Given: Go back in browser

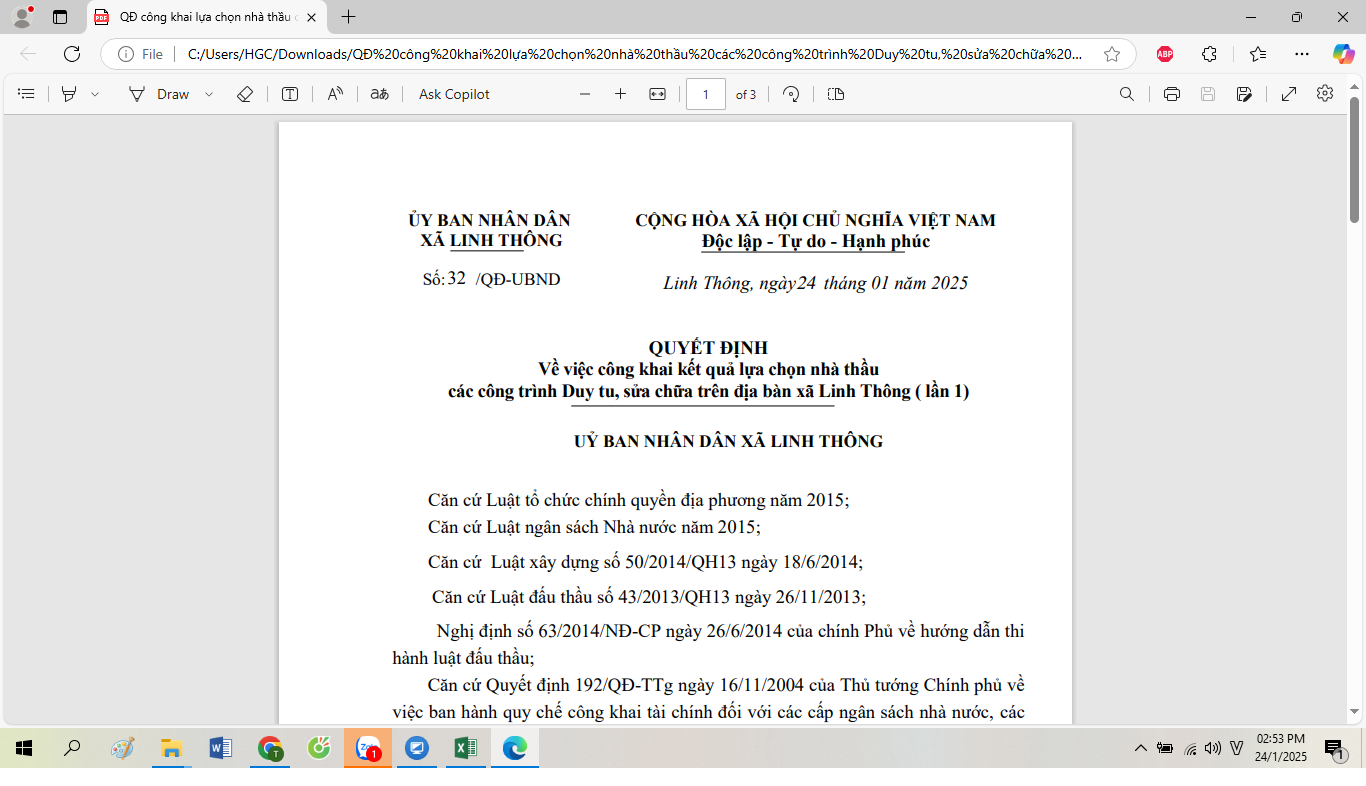Looking at the screenshot, I should (x=28, y=54).
